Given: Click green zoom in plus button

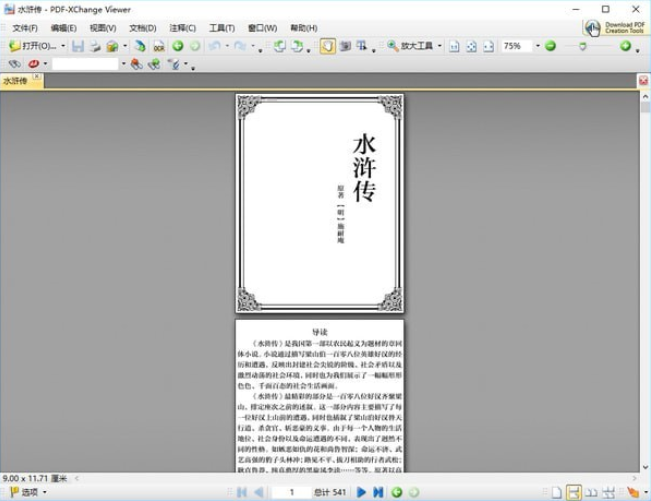Looking at the screenshot, I should 626,46.
